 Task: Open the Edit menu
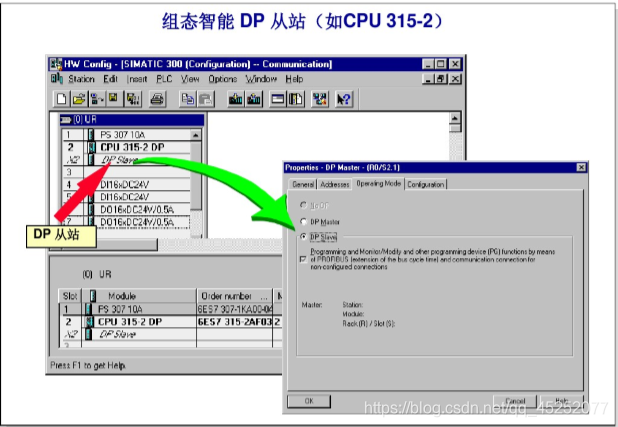point(110,79)
